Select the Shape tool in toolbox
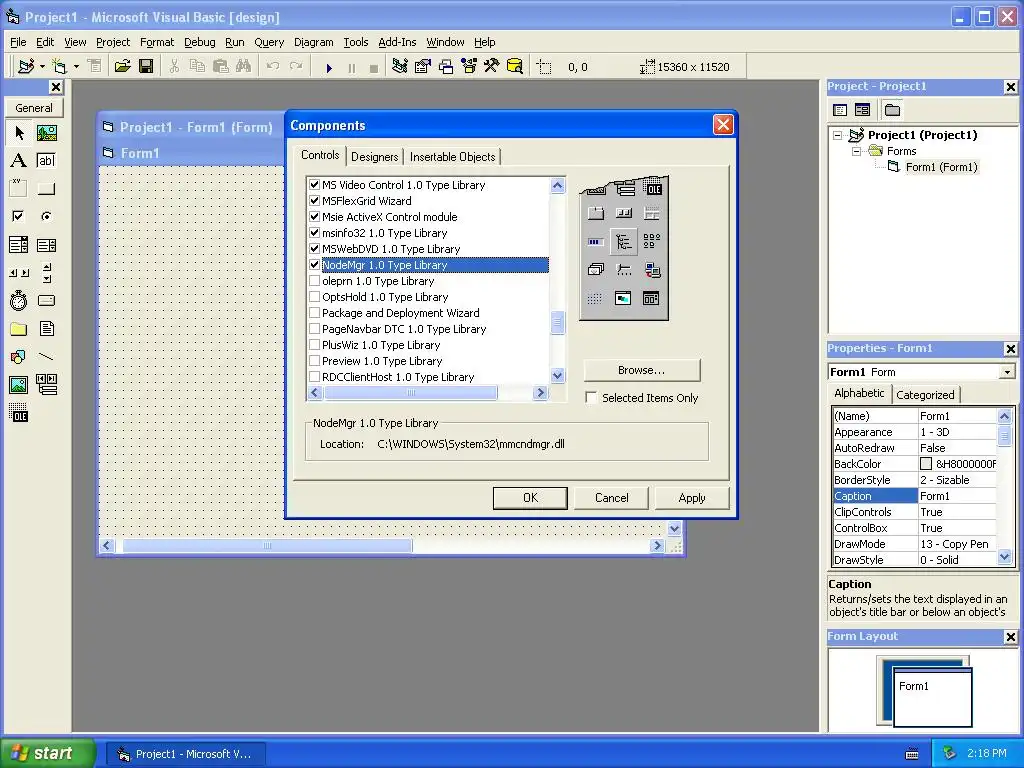This screenshot has width=1024, height=768. click(19, 357)
